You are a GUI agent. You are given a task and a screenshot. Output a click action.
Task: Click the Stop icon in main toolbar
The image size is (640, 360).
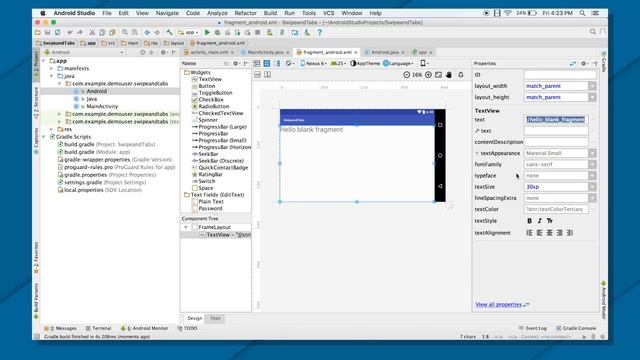[x=258, y=32]
